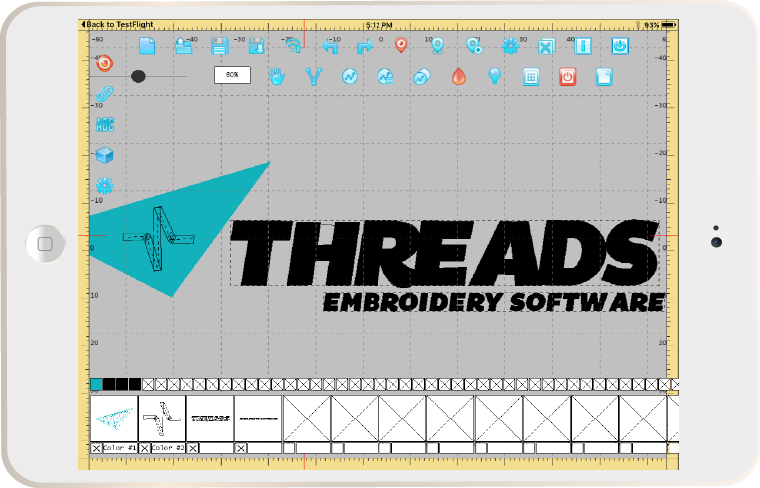Select the red drop color tool
This screenshot has width=760, height=488.
459,77
